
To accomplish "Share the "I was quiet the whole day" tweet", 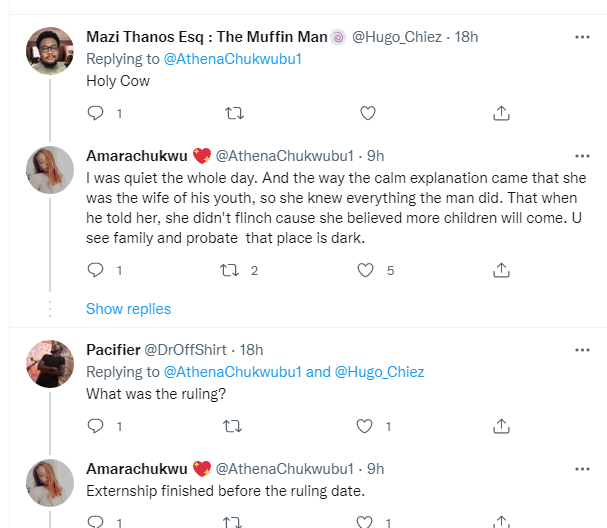I will coord(502,270).
